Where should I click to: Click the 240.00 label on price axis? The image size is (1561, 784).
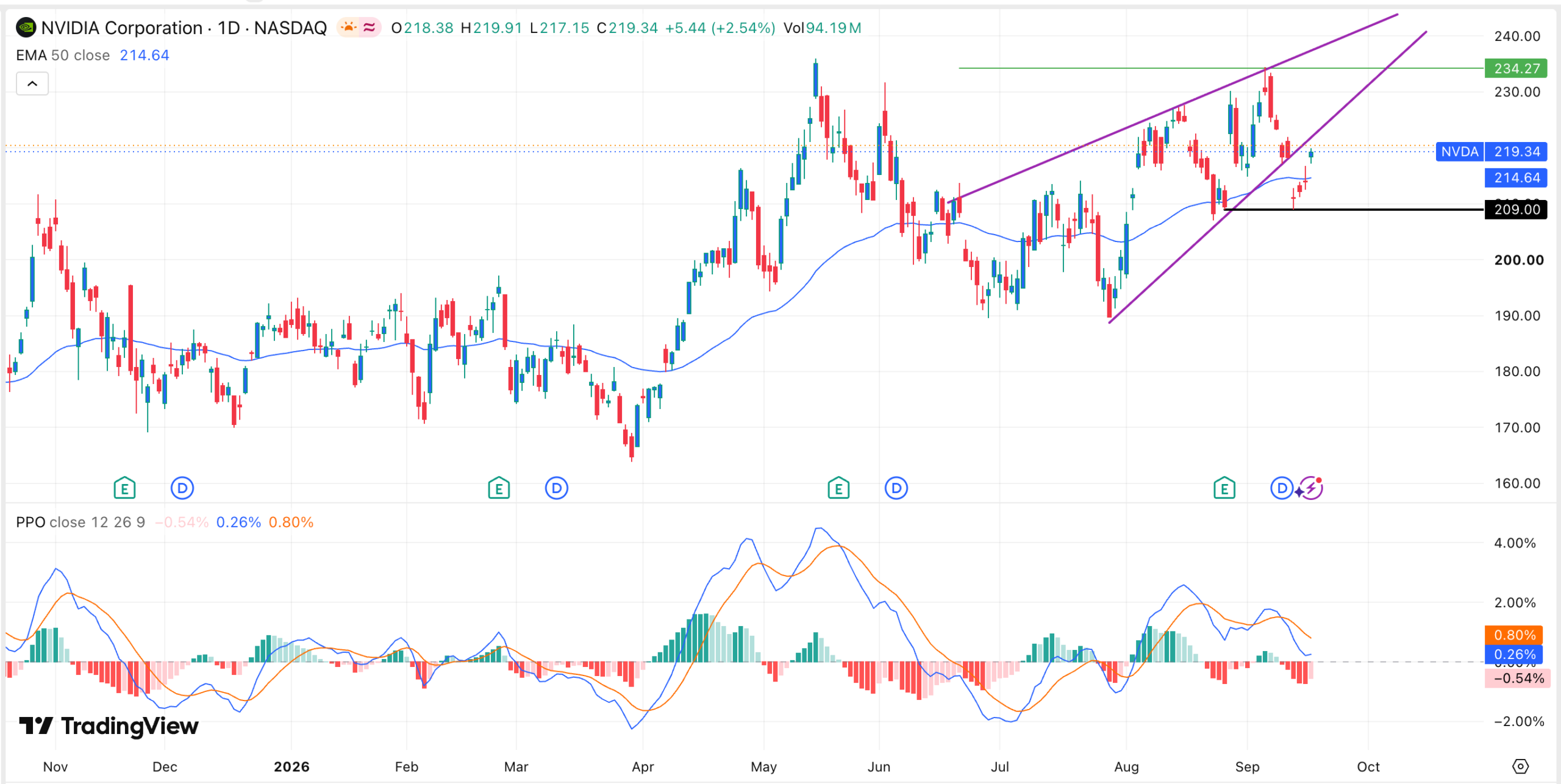click(x=1517, y=36)
